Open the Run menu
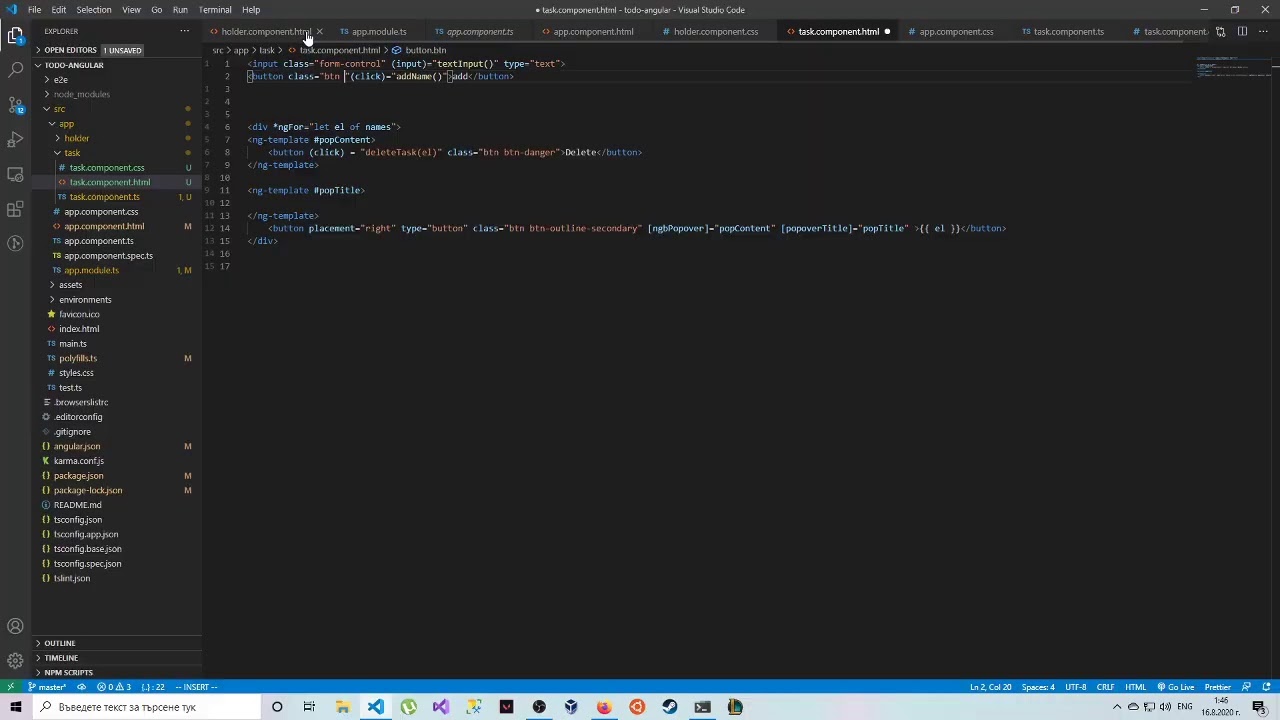1280x720 pixels. tap(180, 10)
